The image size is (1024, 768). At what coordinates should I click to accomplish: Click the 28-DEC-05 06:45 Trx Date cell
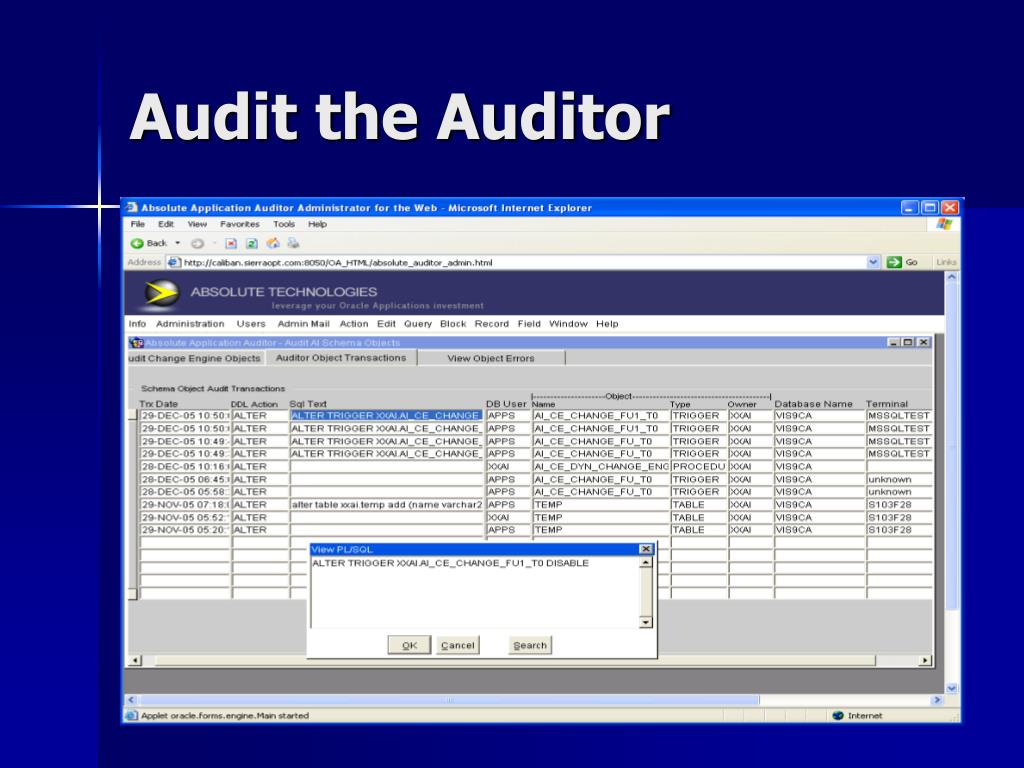(185, 479)
